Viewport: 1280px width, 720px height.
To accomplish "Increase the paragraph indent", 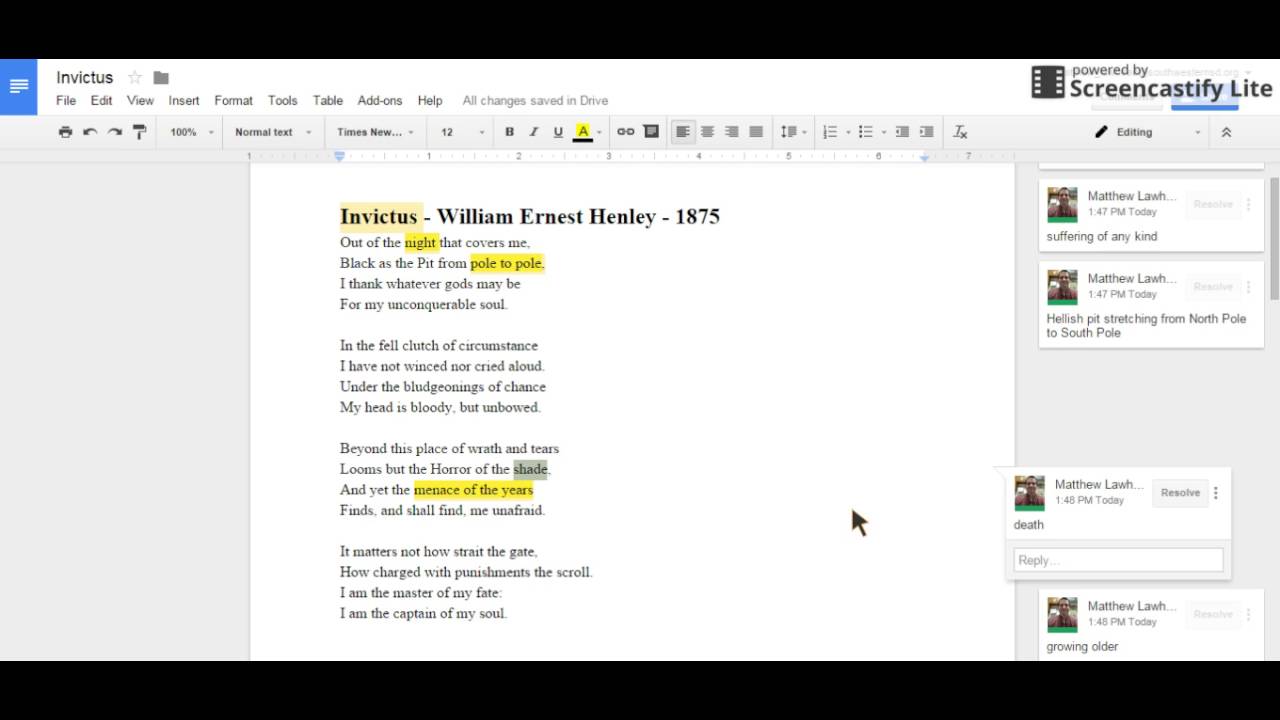I will pyautogui.click(x=927, y=132).
